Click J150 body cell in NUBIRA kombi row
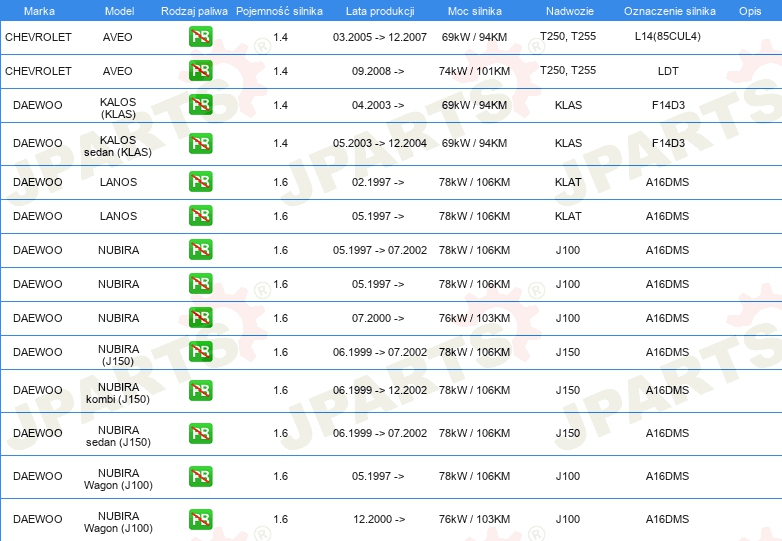 coord(568,390)
